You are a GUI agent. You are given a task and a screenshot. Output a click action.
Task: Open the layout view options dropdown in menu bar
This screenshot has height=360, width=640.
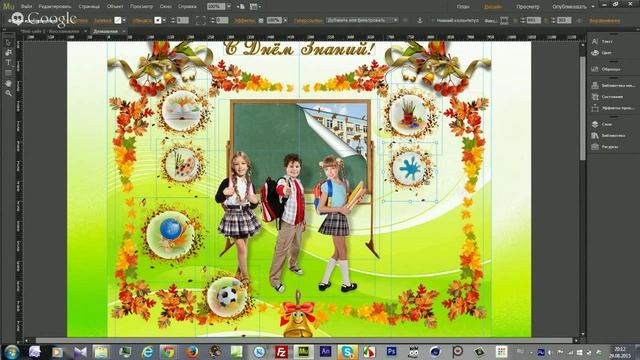tap(256, 7)
